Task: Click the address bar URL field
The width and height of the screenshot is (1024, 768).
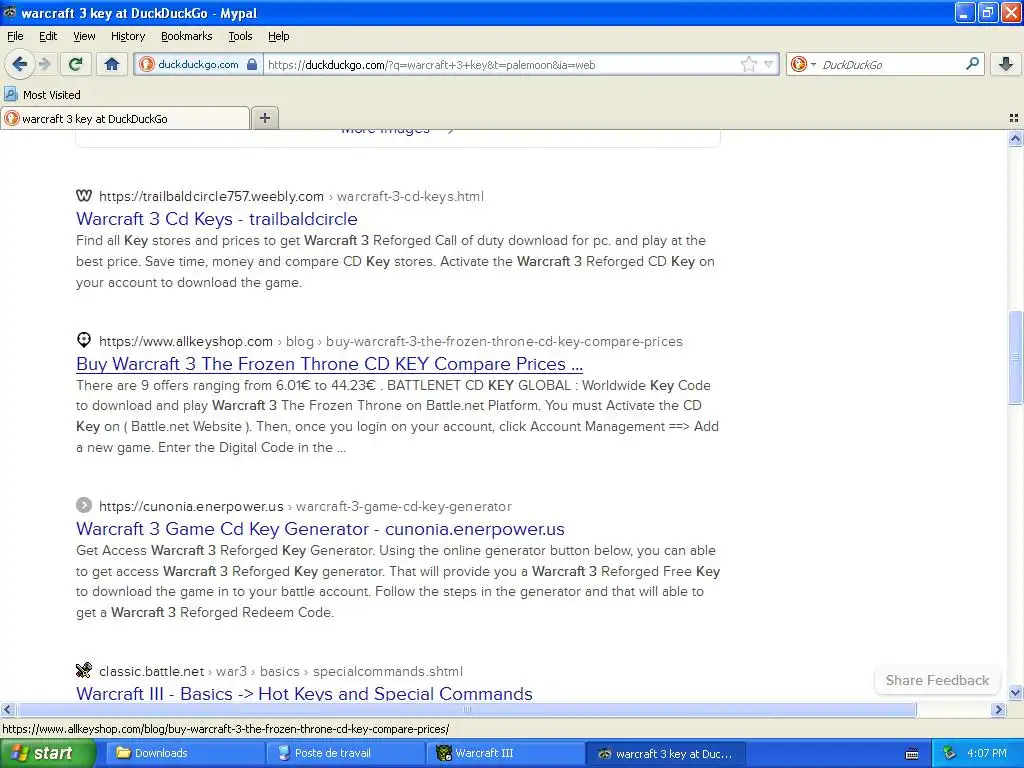Action: 502,65
